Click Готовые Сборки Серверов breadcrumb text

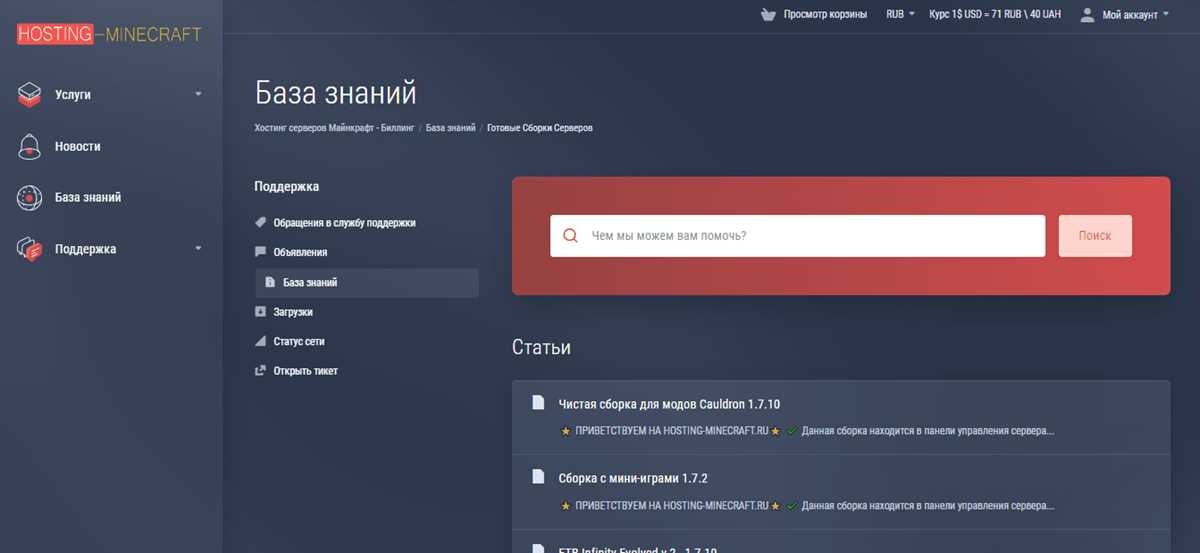(540, 128)
